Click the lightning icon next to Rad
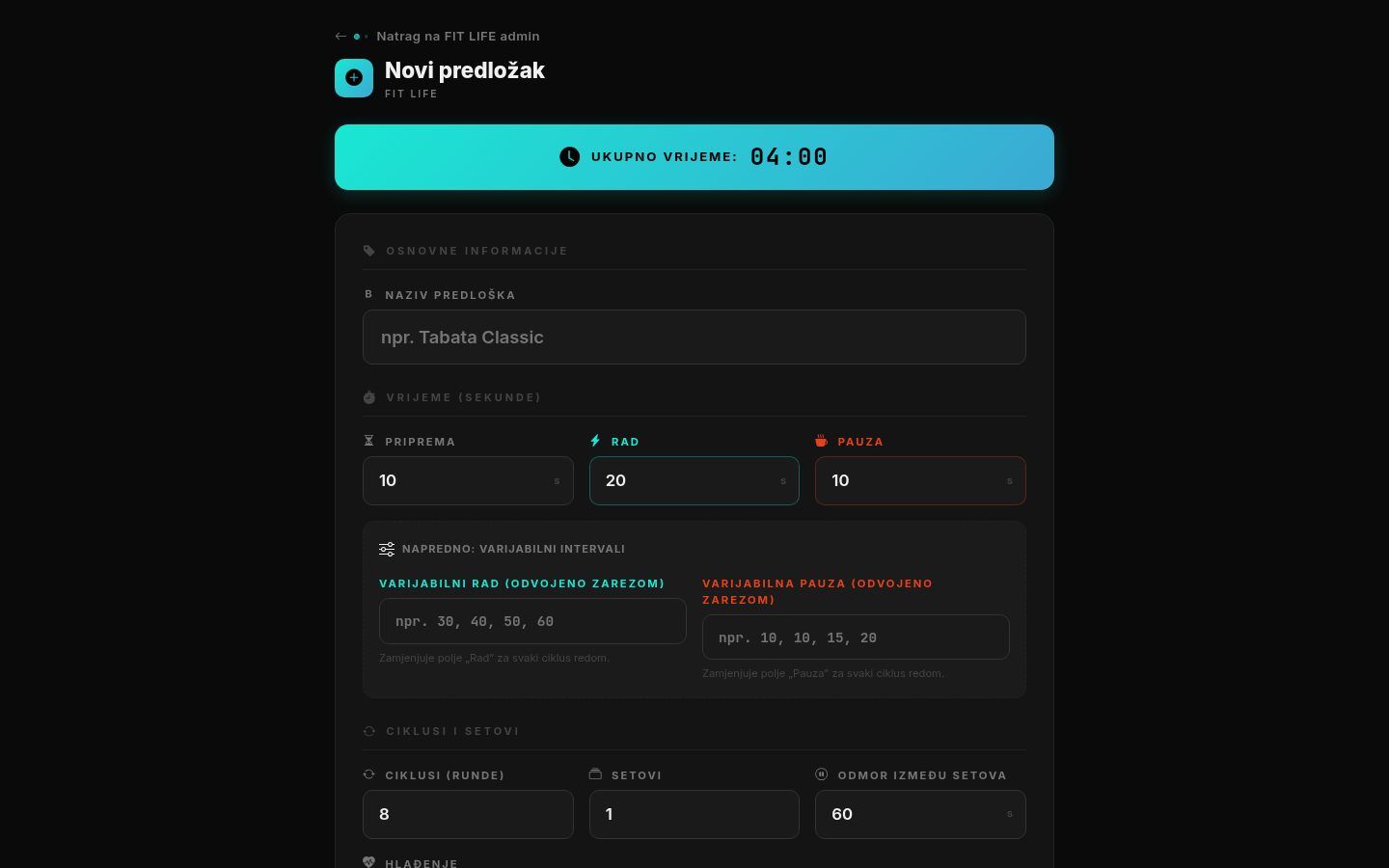 (x=595, y=441)
